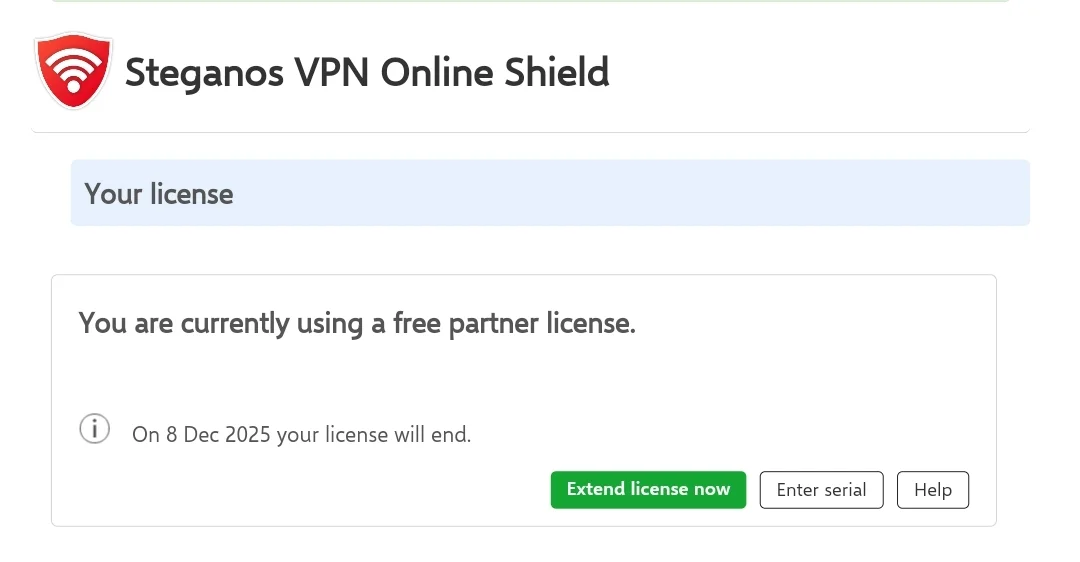This screenshot has width=1080, height=562.
Task: Click the words free partner in the status heading
Action: point(466,323)
